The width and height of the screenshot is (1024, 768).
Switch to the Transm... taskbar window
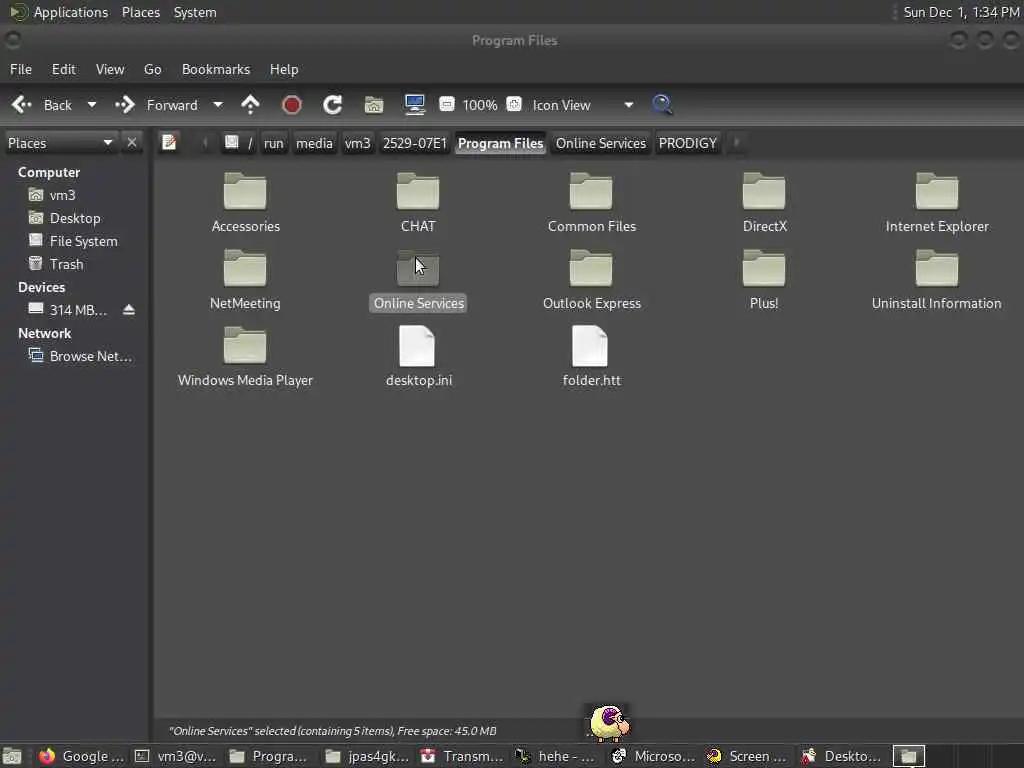462,756
